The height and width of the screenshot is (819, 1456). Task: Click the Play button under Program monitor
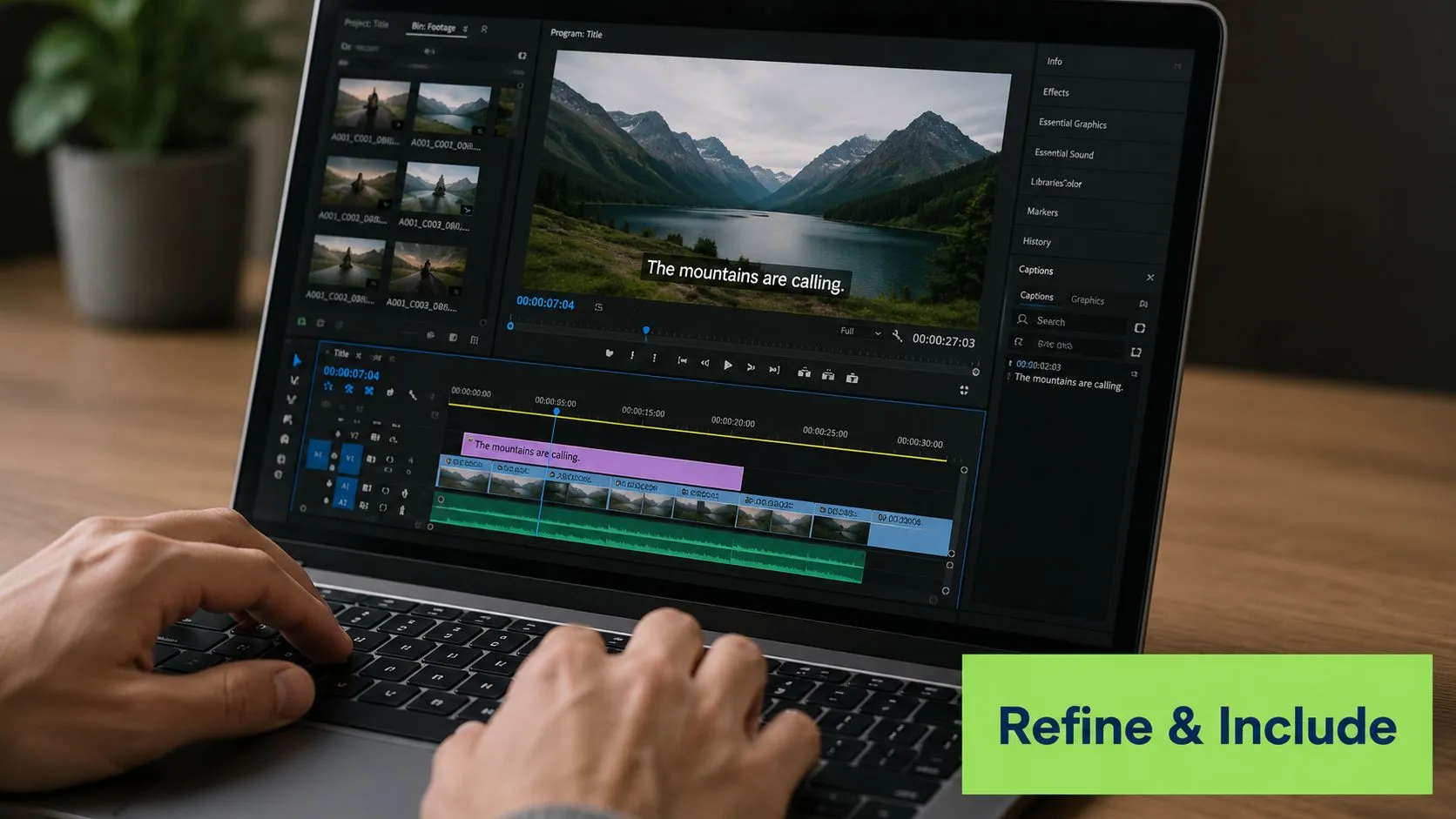point(728,366)
